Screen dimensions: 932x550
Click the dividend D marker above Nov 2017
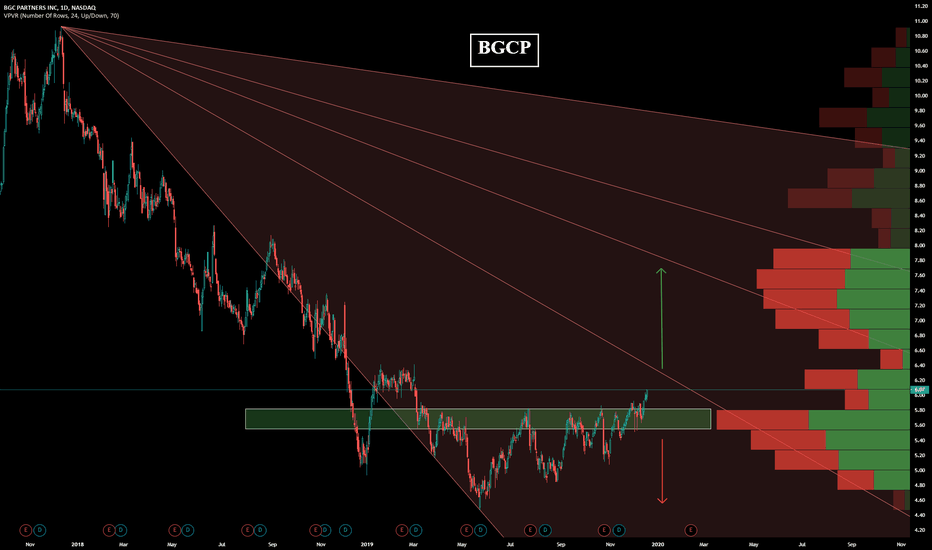pos(39,530)
